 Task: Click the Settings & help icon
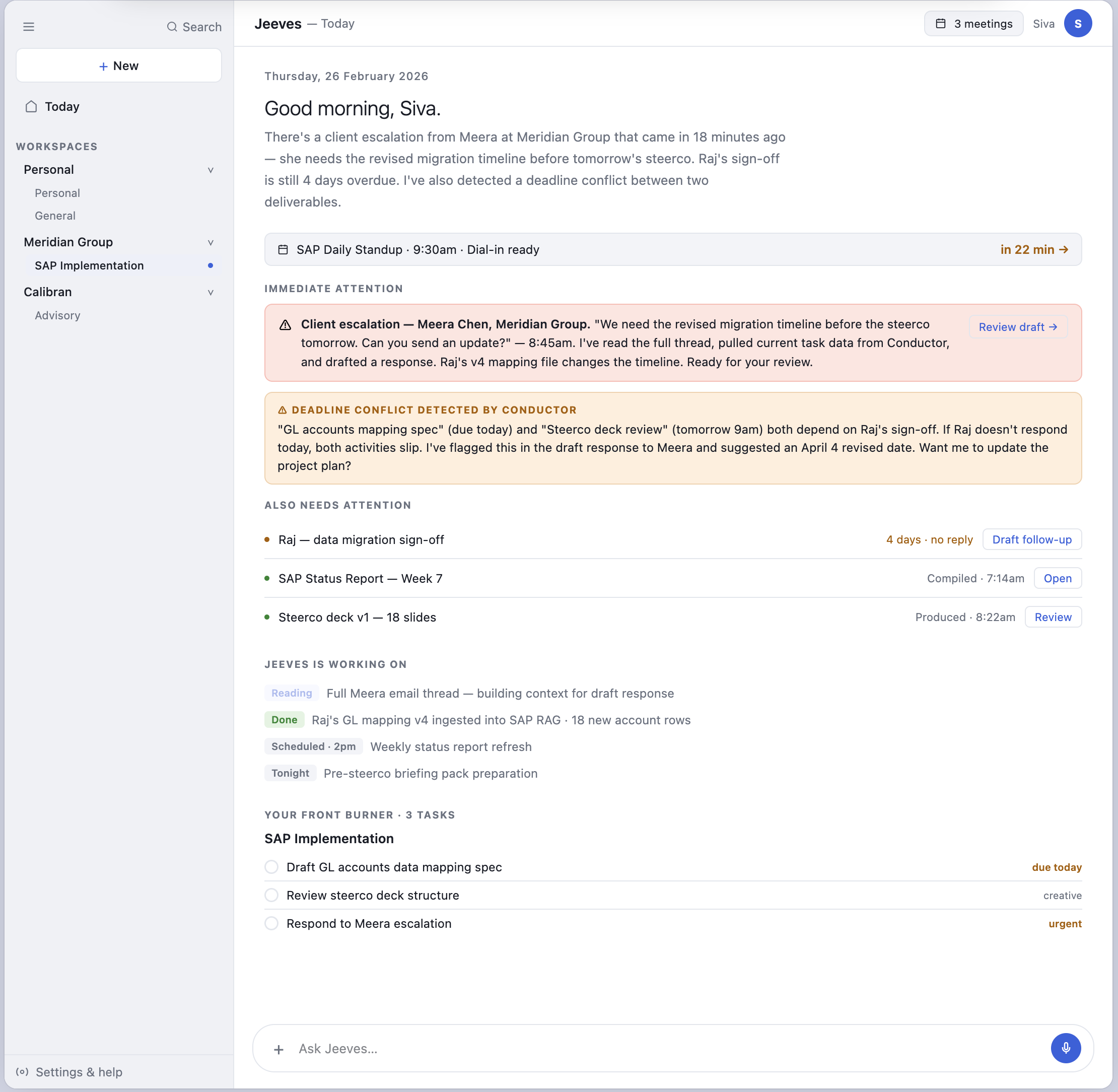point(22,1072)
